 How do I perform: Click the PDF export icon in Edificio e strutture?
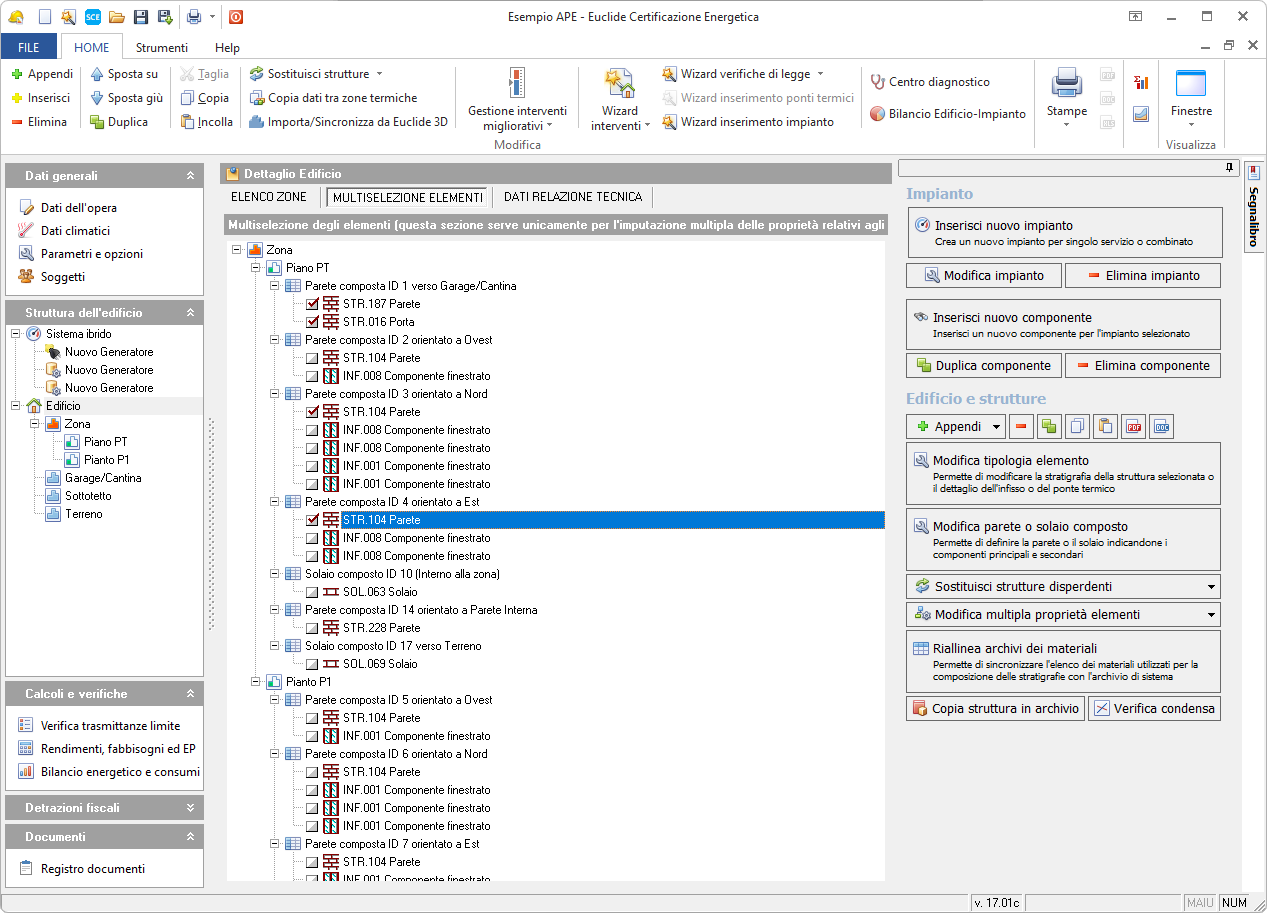[x=1133, y=427]
